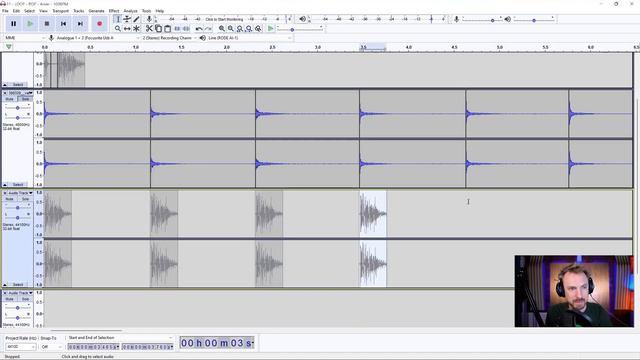Screen dimensions: 640x360
Task: Cut selection with the scissors icon
Action: [149, 29]
